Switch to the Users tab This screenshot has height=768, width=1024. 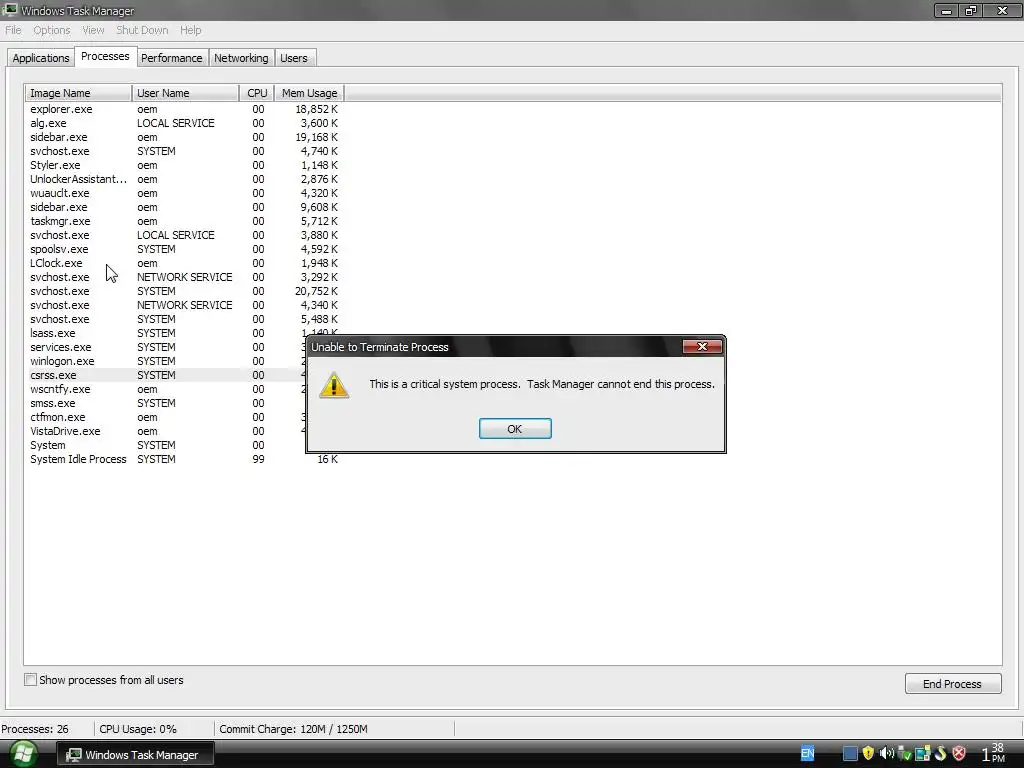(x=294, y=57)
